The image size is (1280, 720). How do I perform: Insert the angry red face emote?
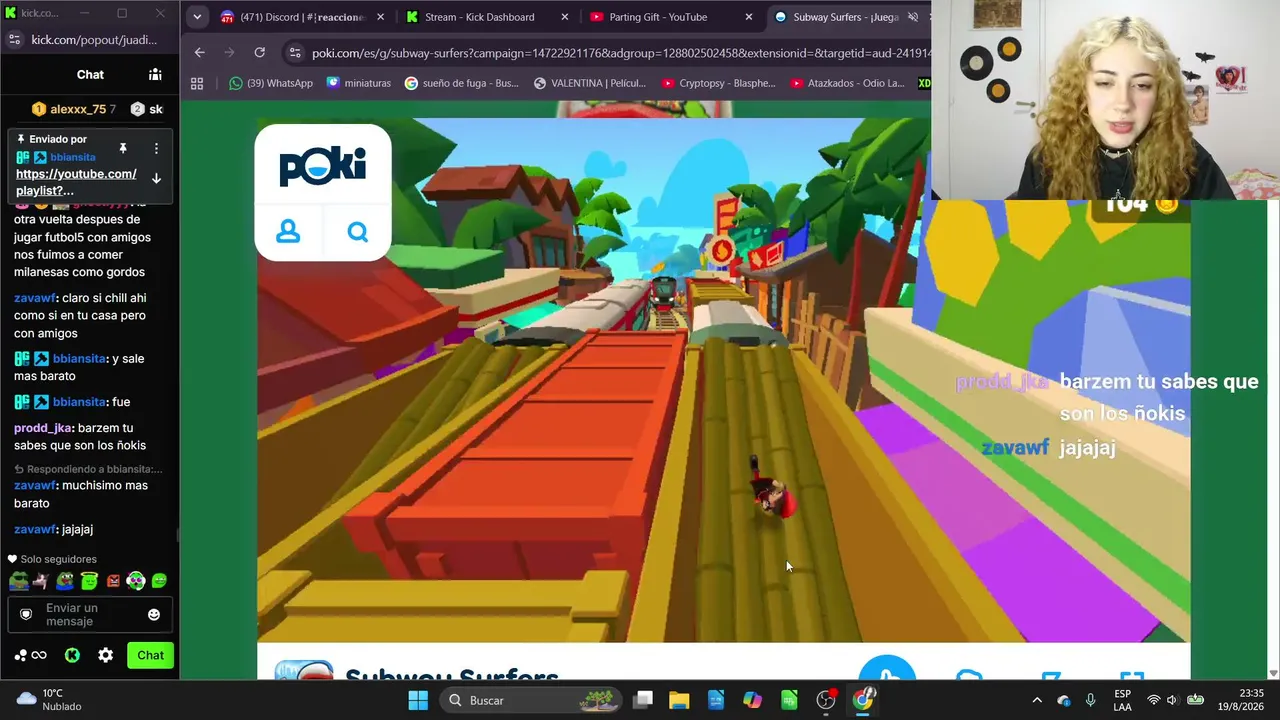pos(113,580)
